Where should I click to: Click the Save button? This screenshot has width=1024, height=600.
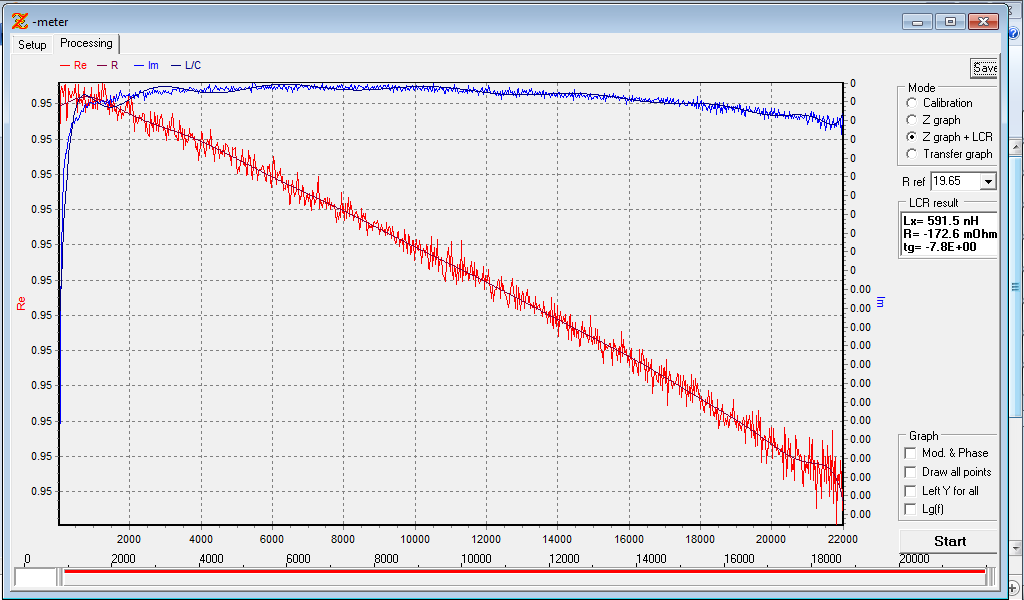click(985, 68)
